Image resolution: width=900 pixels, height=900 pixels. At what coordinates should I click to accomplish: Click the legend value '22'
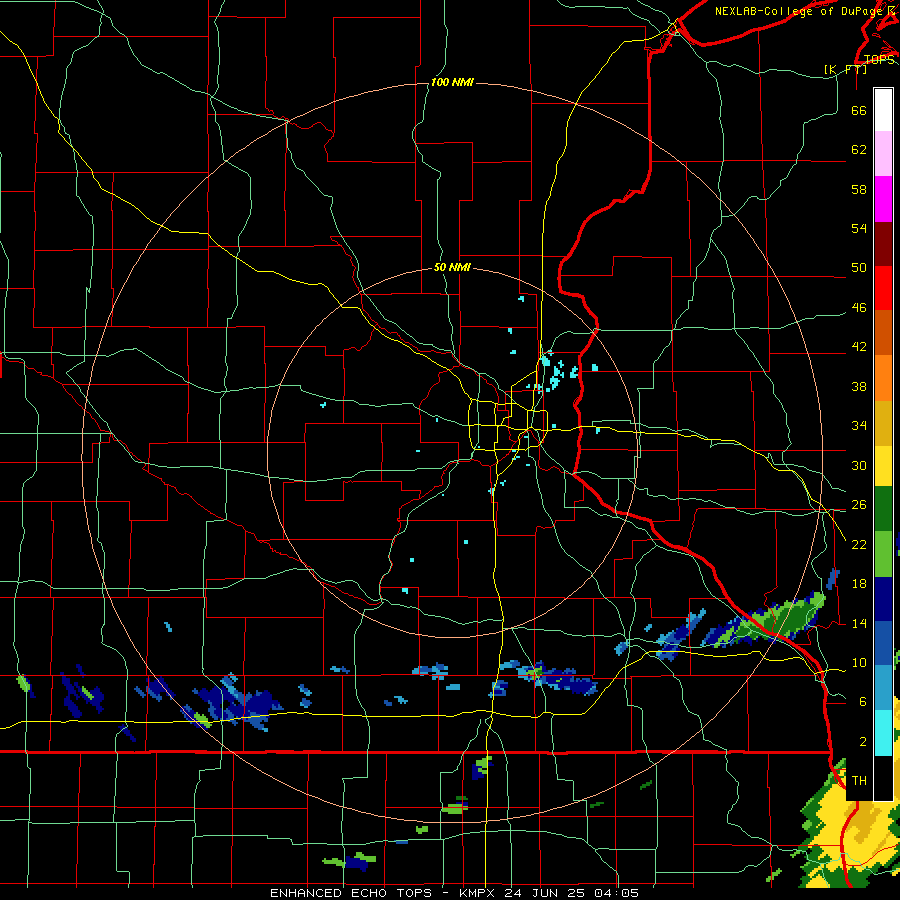859,544
